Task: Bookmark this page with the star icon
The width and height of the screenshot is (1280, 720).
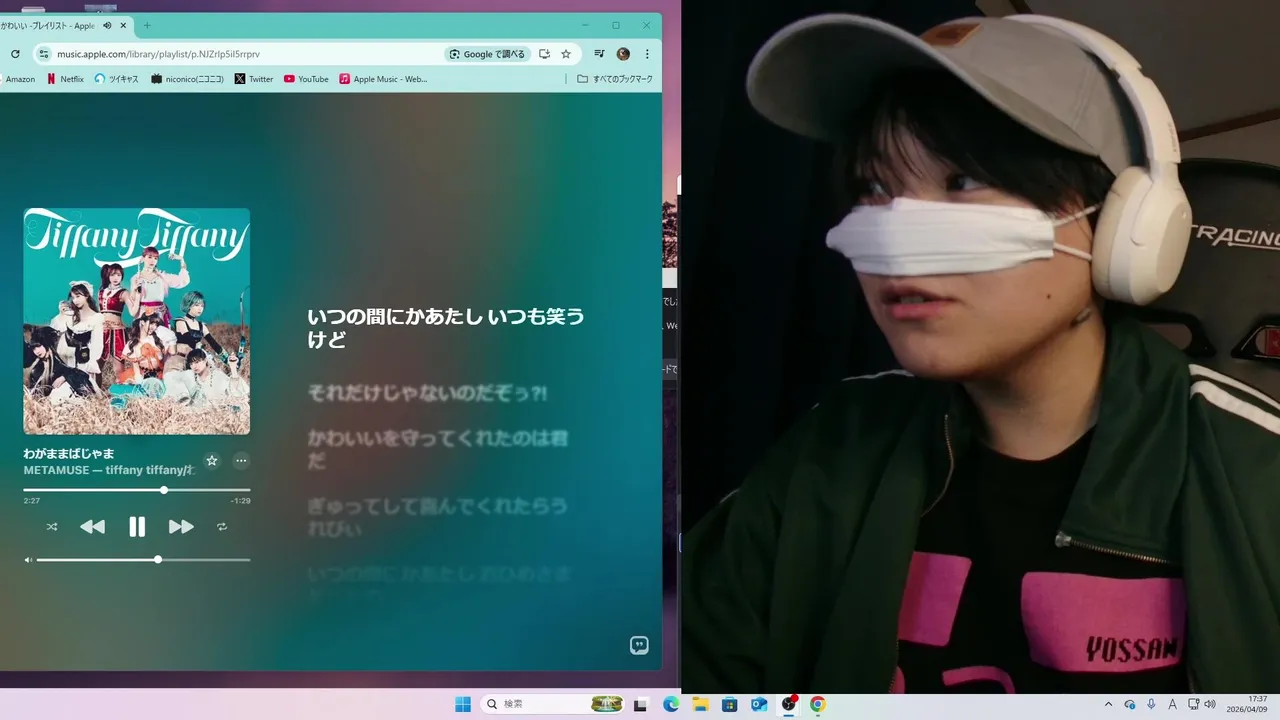Action: (566, 54)
